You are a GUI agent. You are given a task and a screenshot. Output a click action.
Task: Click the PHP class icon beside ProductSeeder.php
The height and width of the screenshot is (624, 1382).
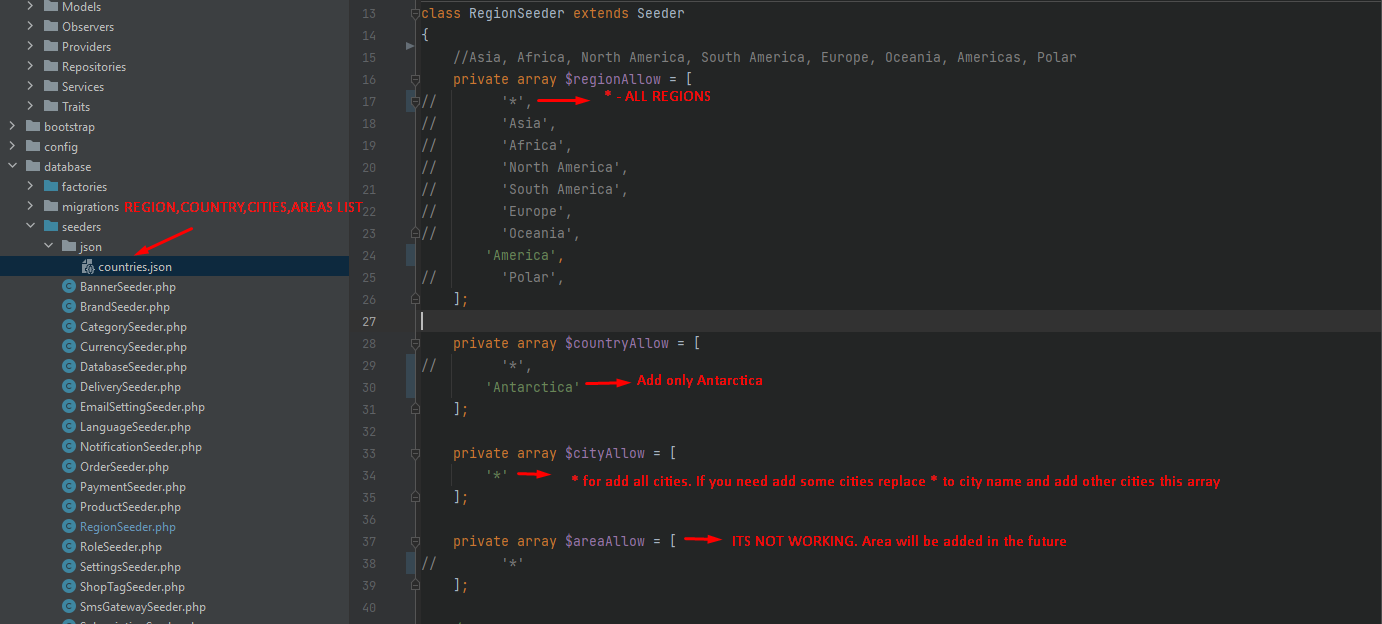[x=69, y=507]
